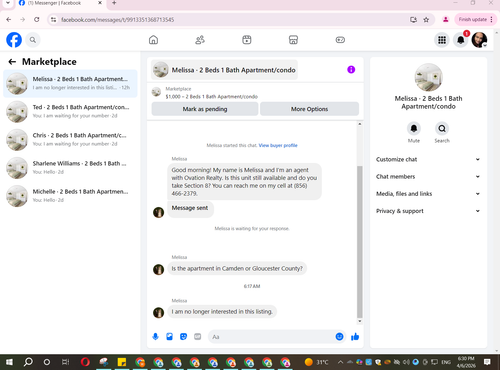Viewport: 500px width, 370px height.
Task: Go back using browser back arrow
Action: pyautogui.click(x=9, y=20)
